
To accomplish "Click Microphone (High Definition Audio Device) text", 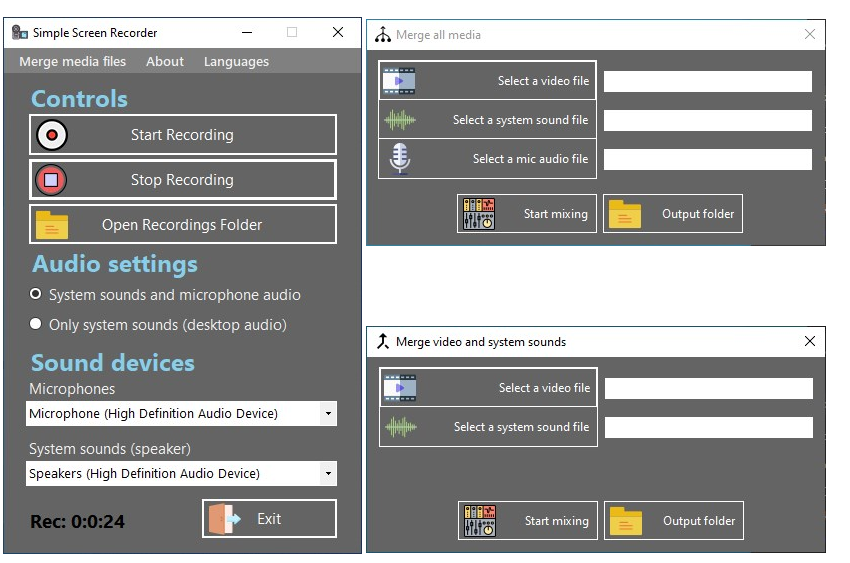I will (153, 413).
